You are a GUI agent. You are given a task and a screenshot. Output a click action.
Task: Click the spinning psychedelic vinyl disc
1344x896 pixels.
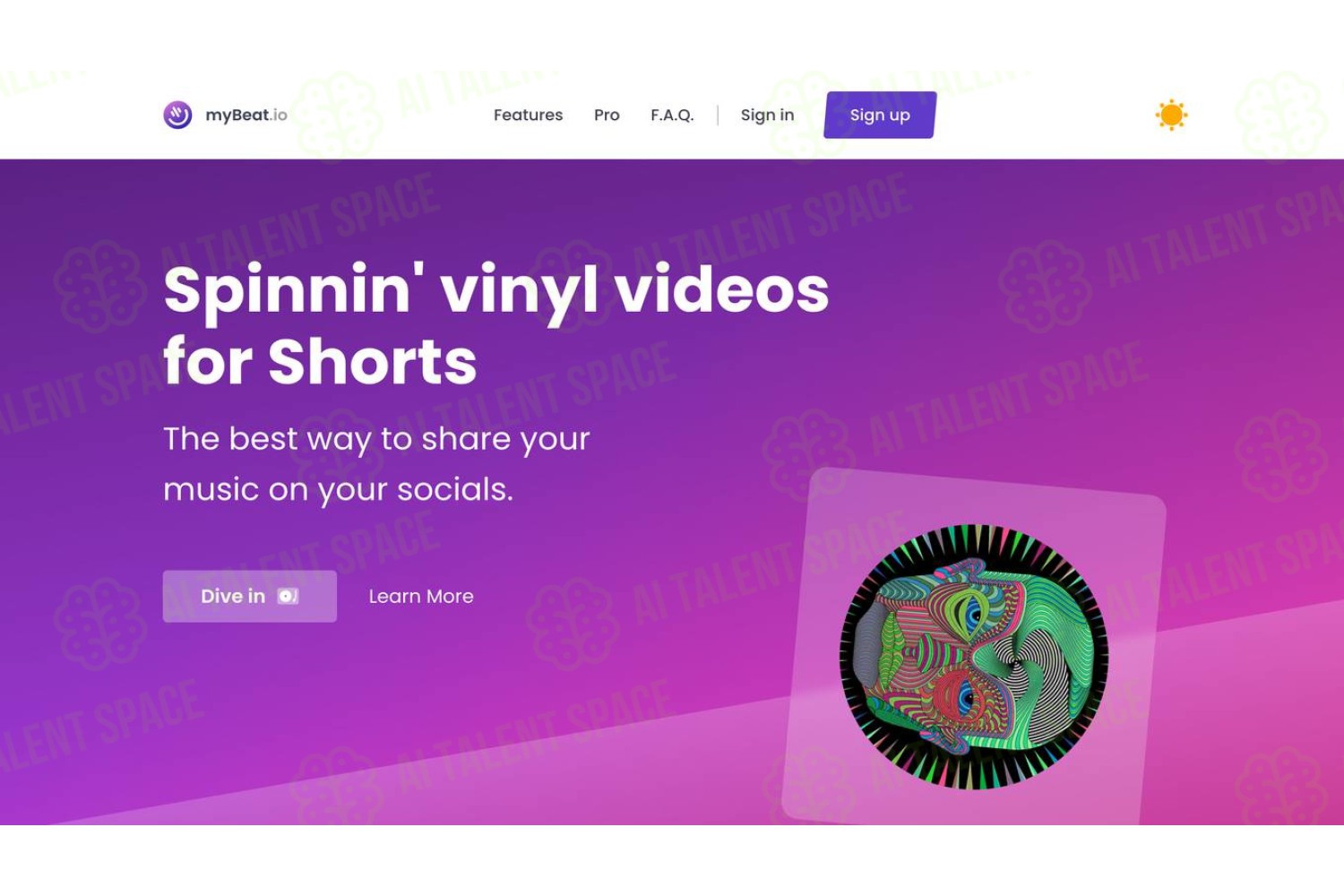click(x=974, y=657)
